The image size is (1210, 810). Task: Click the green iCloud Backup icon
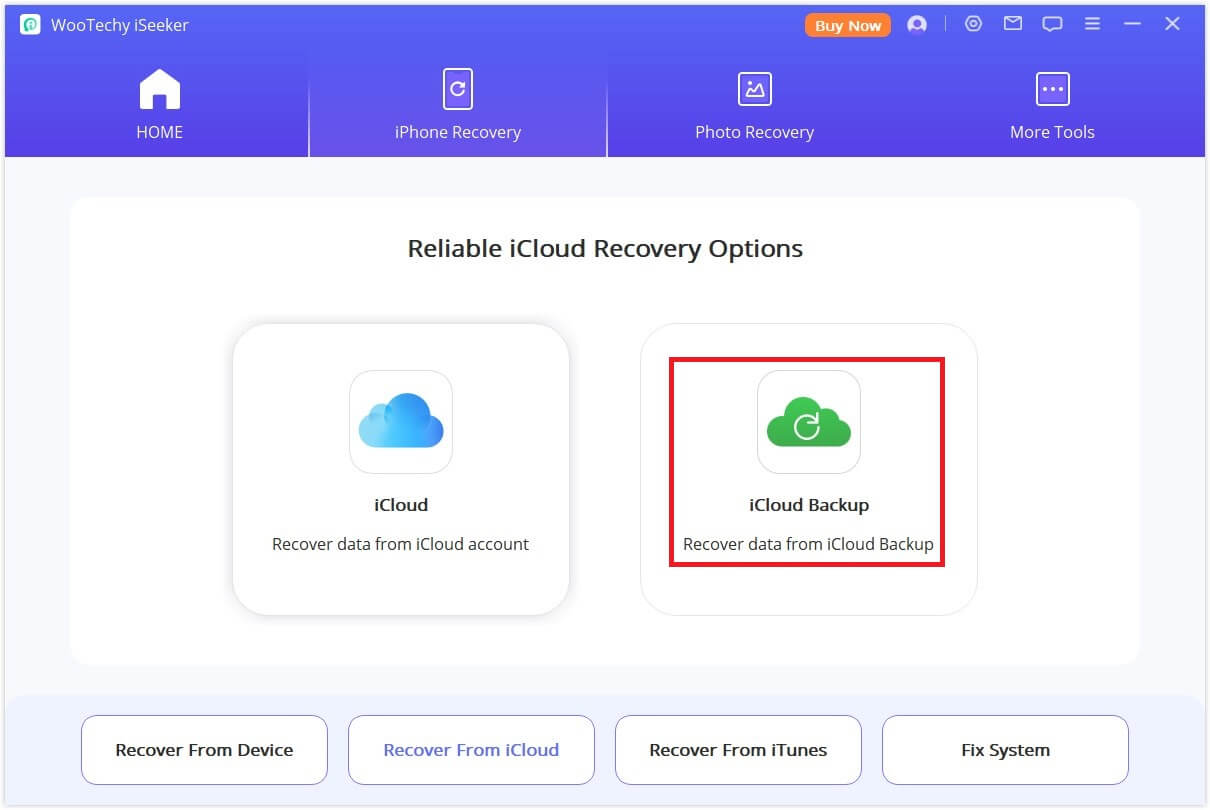(808, 422)
